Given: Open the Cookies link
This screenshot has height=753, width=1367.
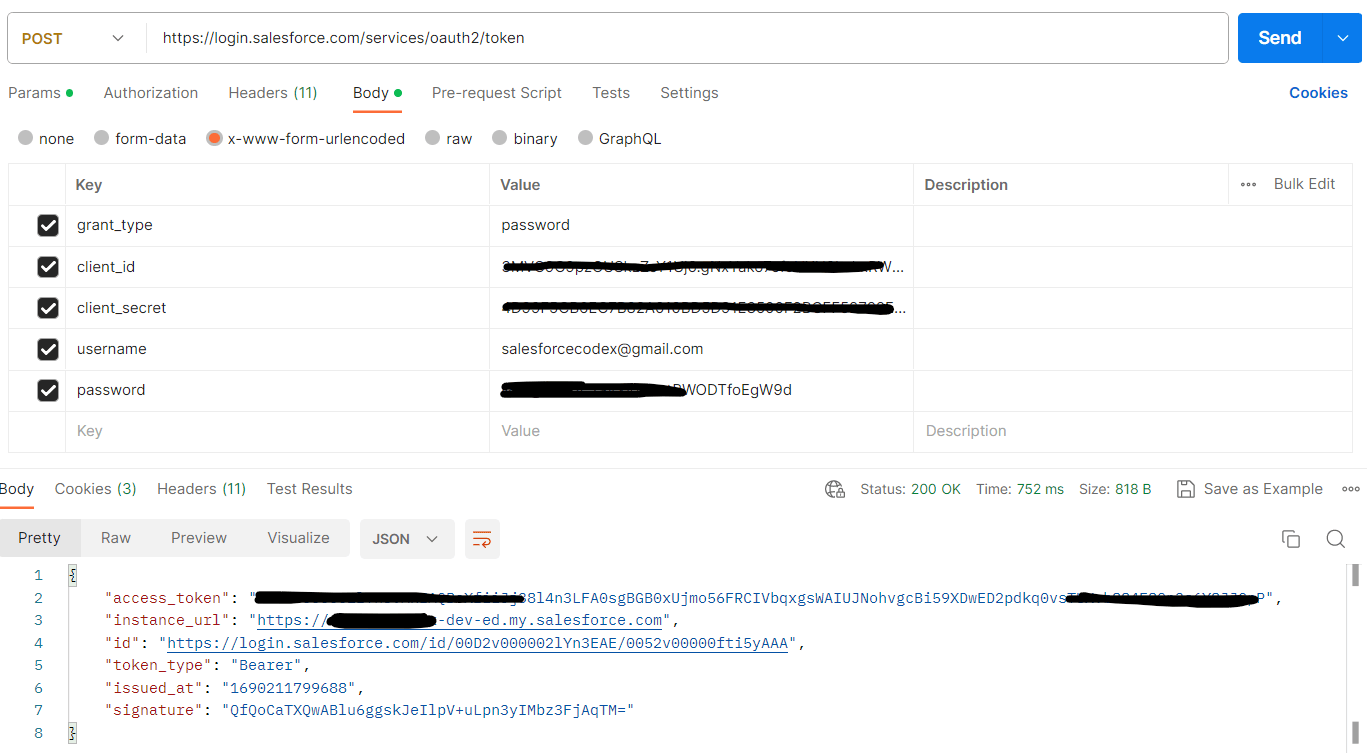Looking at the screenshot, I should point(1318,93).
